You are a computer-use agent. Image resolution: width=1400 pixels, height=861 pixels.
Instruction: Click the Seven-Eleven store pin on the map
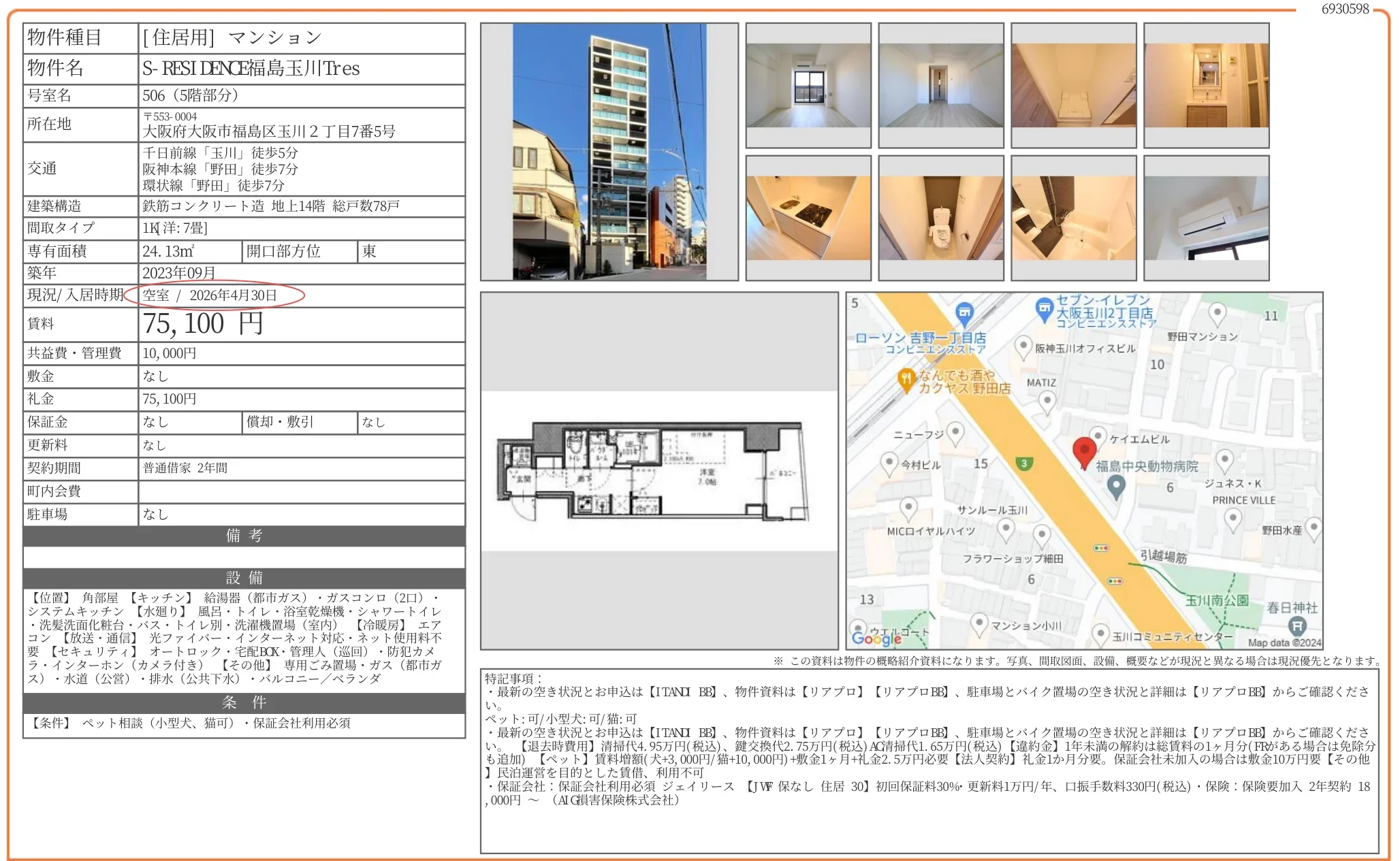click(x=1045, y=310)
